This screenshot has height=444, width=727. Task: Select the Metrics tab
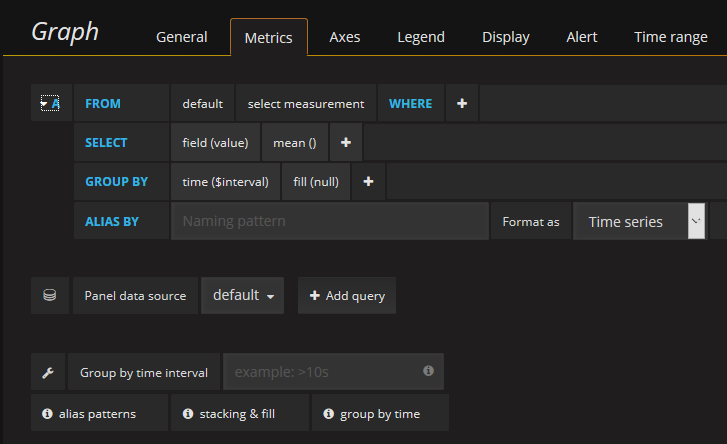click(x=268, y=38)
